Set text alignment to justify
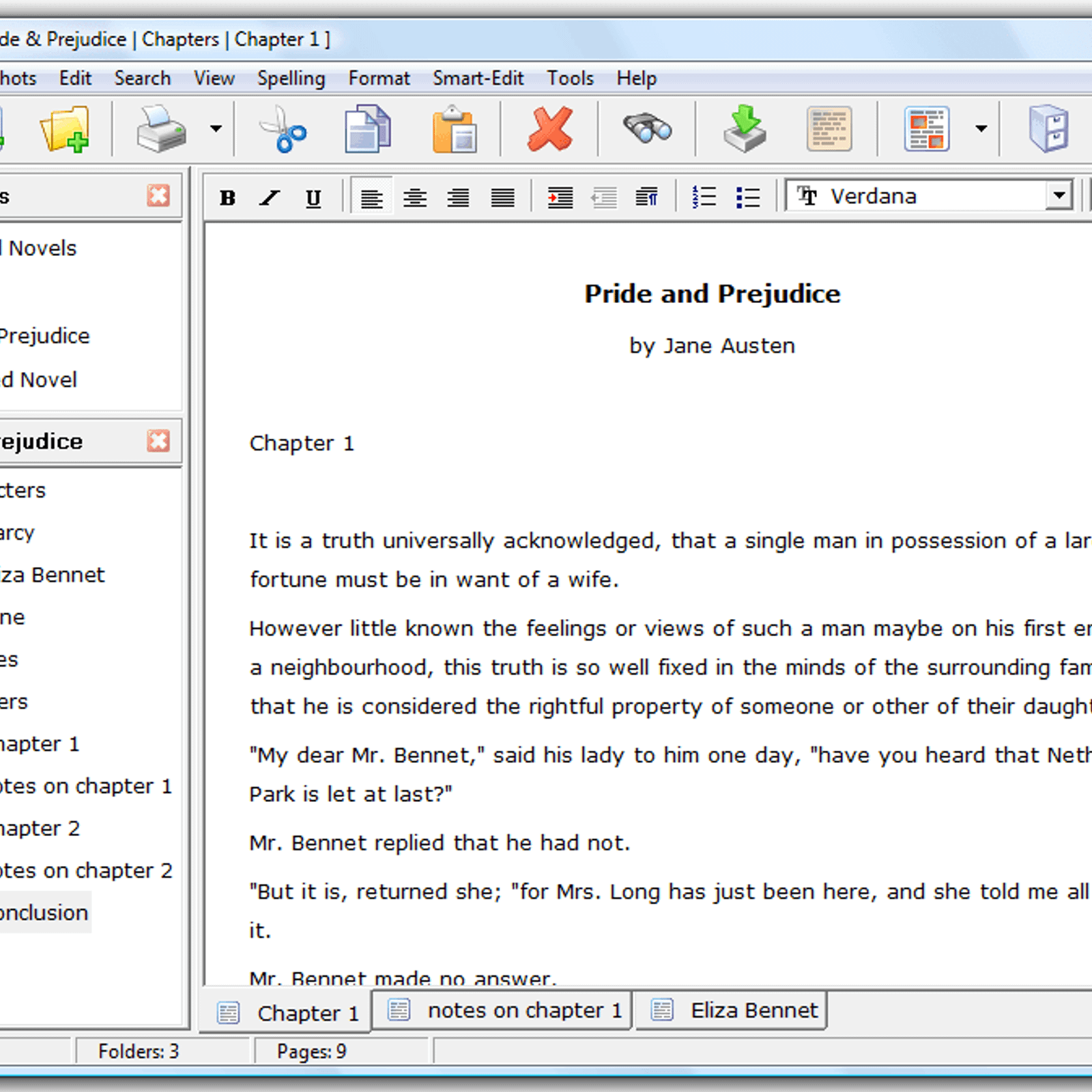Screen dimensions: 1092x1092 503,198
